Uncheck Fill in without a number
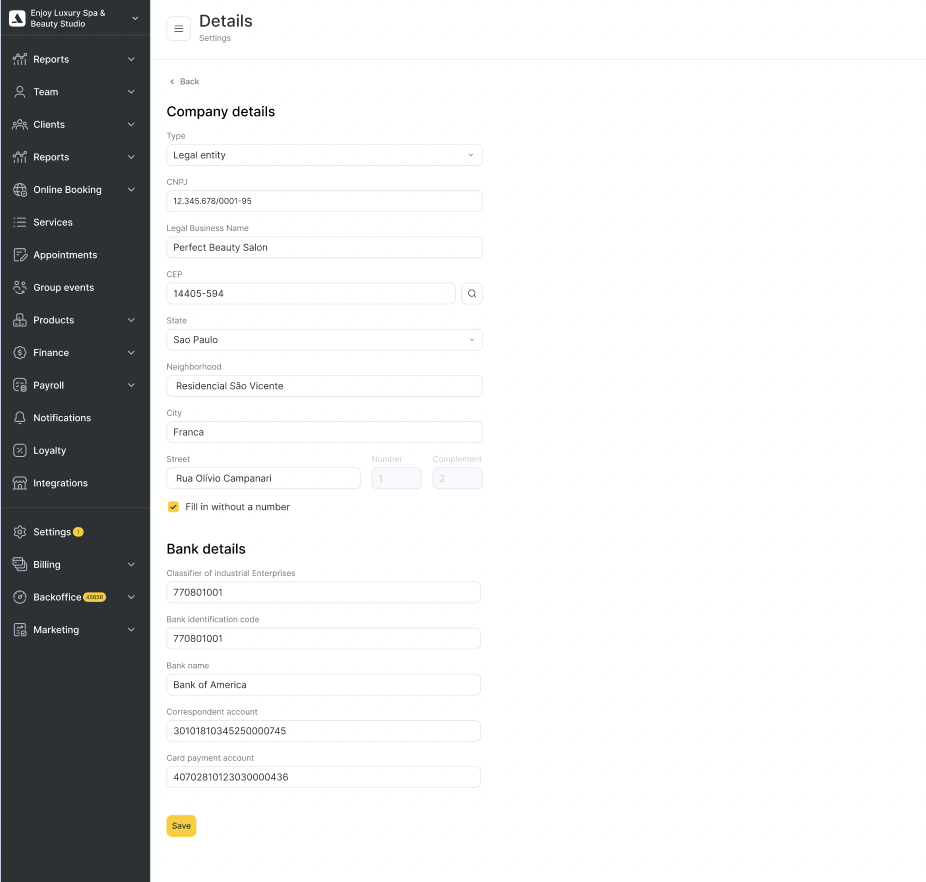This screenshot has width=926, height=882. [x=173, y=507]
